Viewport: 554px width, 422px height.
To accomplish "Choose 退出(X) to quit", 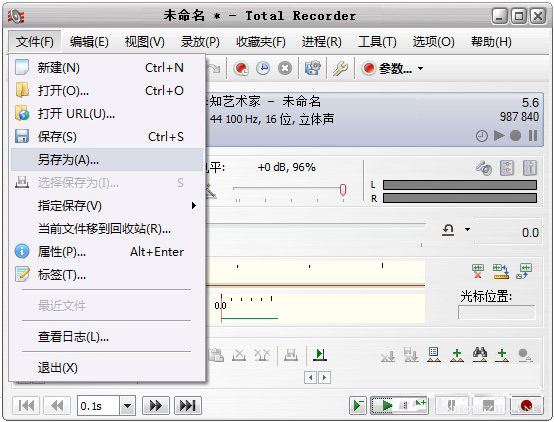I will point(107,368).
